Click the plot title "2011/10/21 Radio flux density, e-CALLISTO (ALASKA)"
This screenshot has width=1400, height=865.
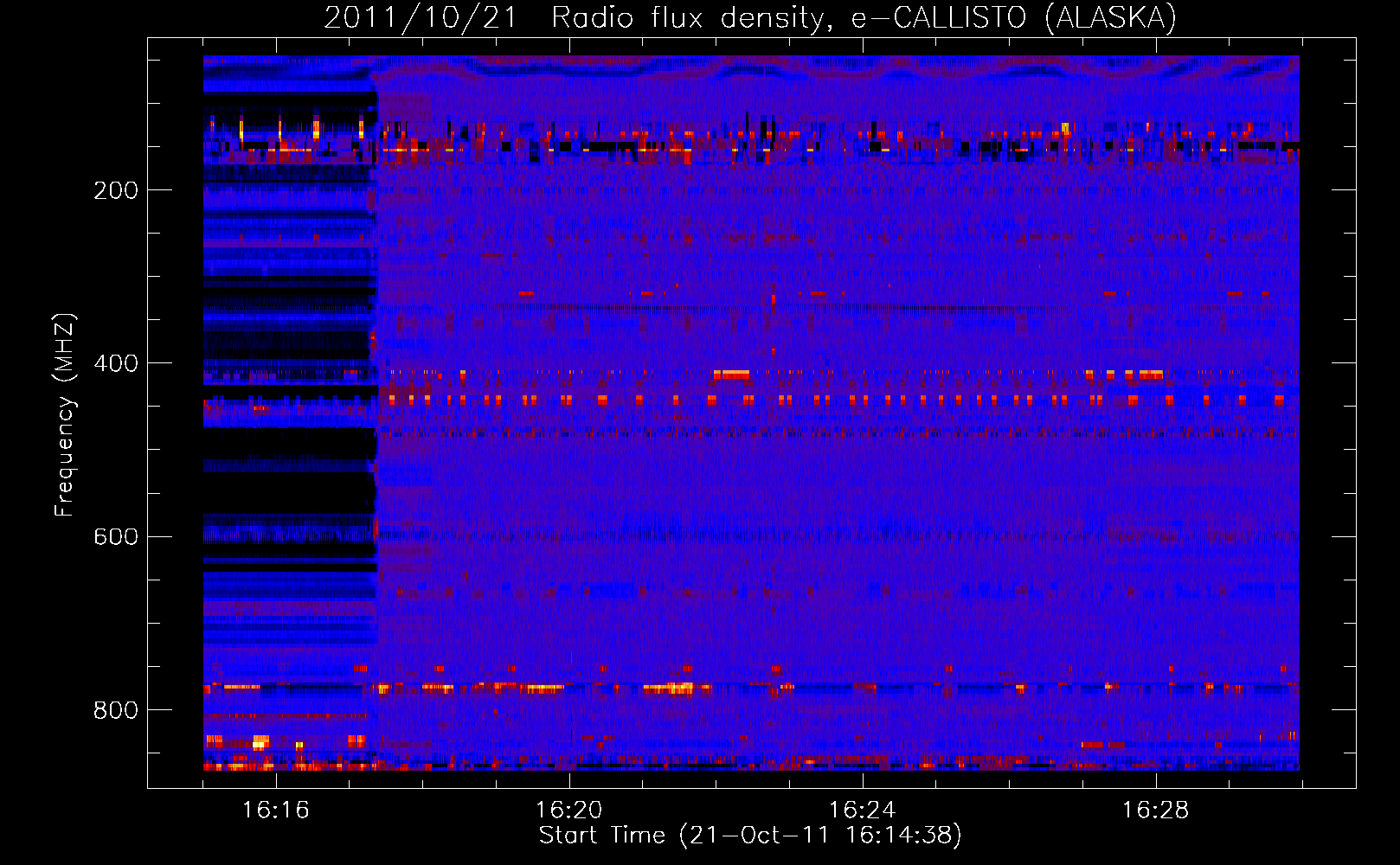pos(750,17)
